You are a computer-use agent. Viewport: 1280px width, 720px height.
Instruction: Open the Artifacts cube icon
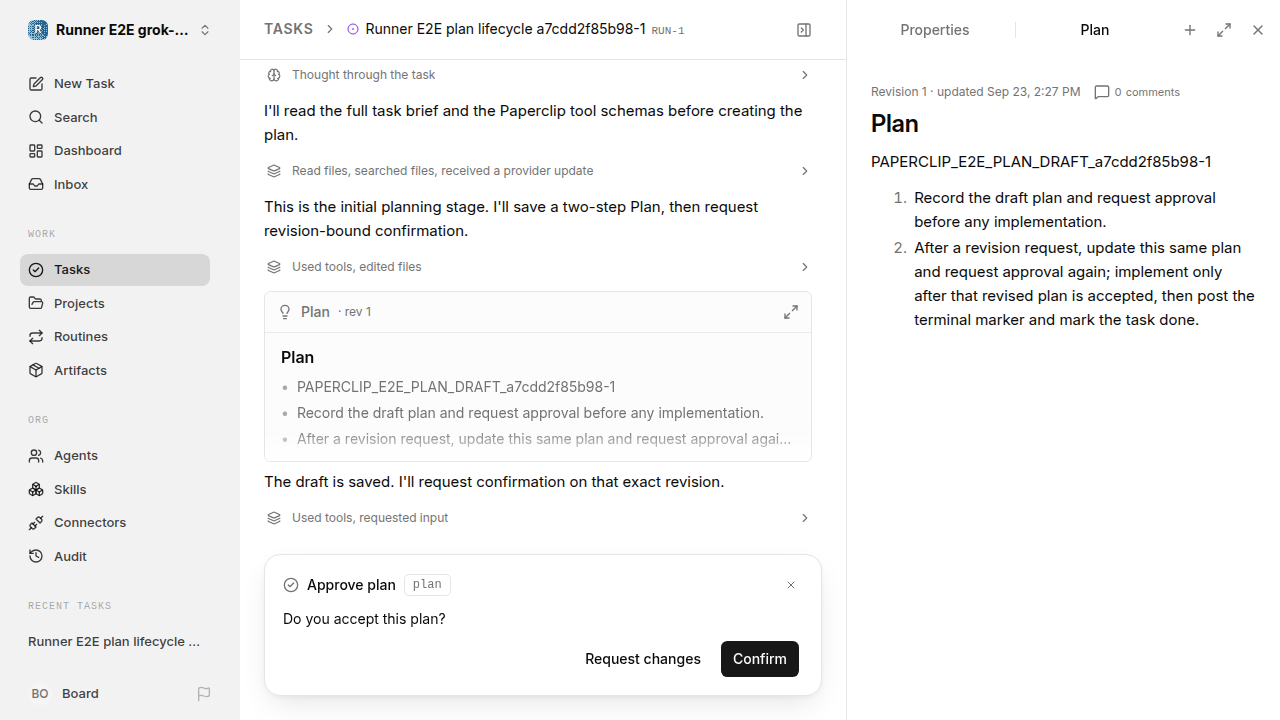(36, 370)
